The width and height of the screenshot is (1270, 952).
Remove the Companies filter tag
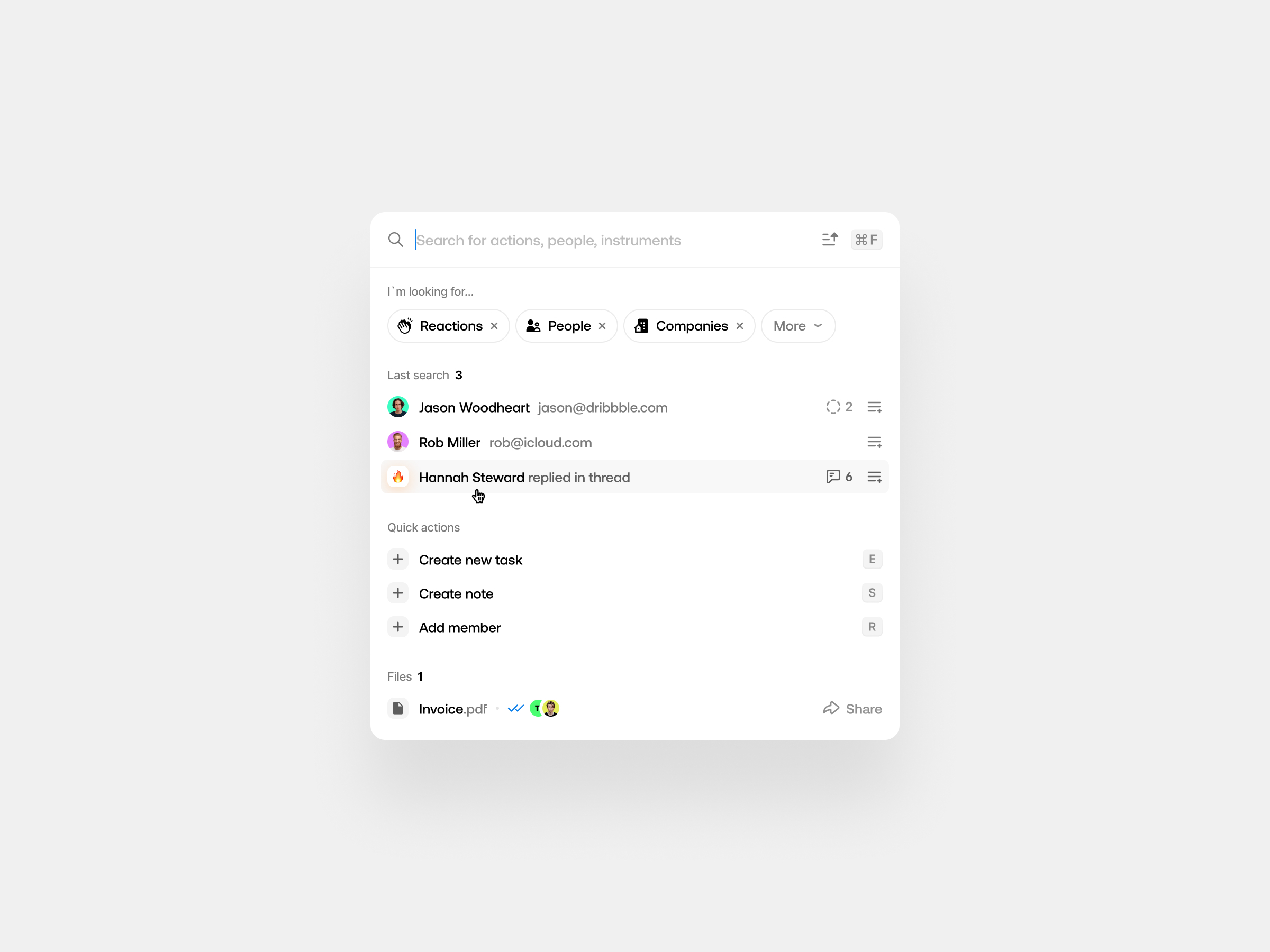pos(740,325)
